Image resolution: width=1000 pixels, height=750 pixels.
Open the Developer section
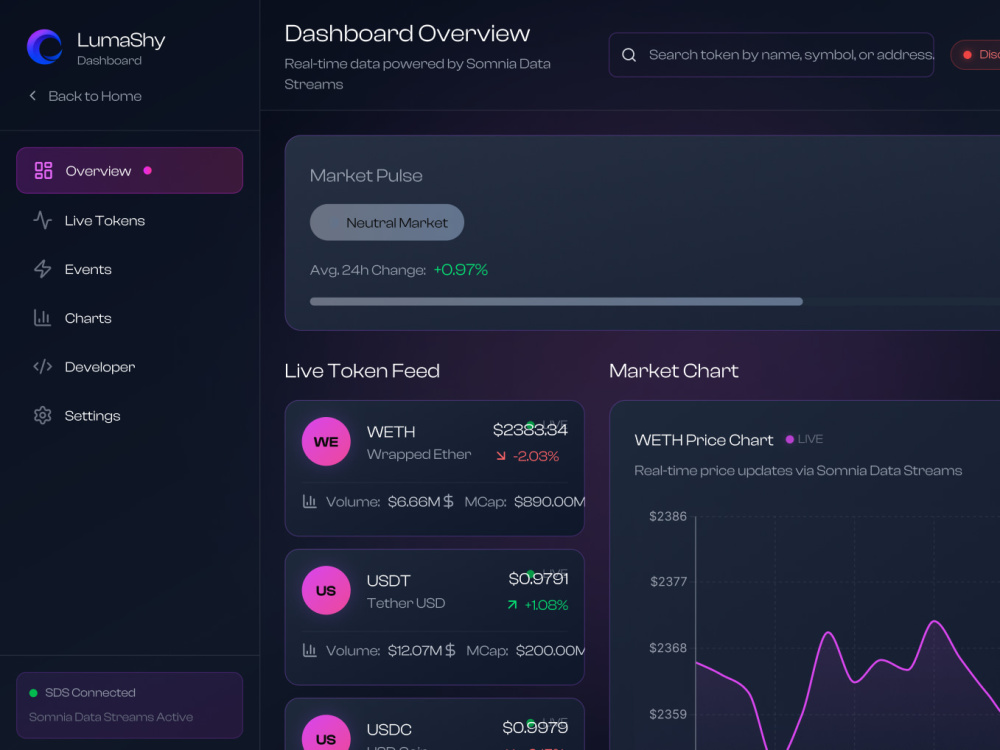129,367
